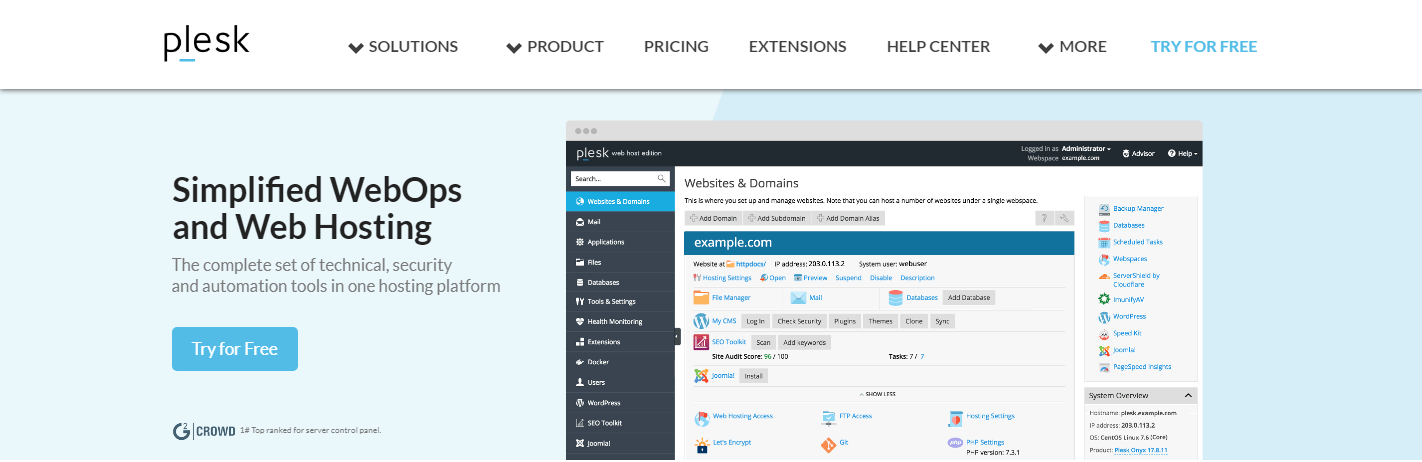The height and width of the screenshot is (462, 1422).
Task: Go to the HELP CENTER
Action: 938,46
